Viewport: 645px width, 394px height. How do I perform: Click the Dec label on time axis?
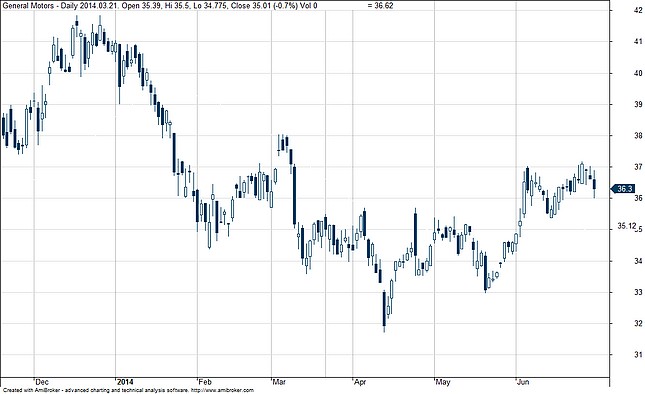click(x=42, y=382)
